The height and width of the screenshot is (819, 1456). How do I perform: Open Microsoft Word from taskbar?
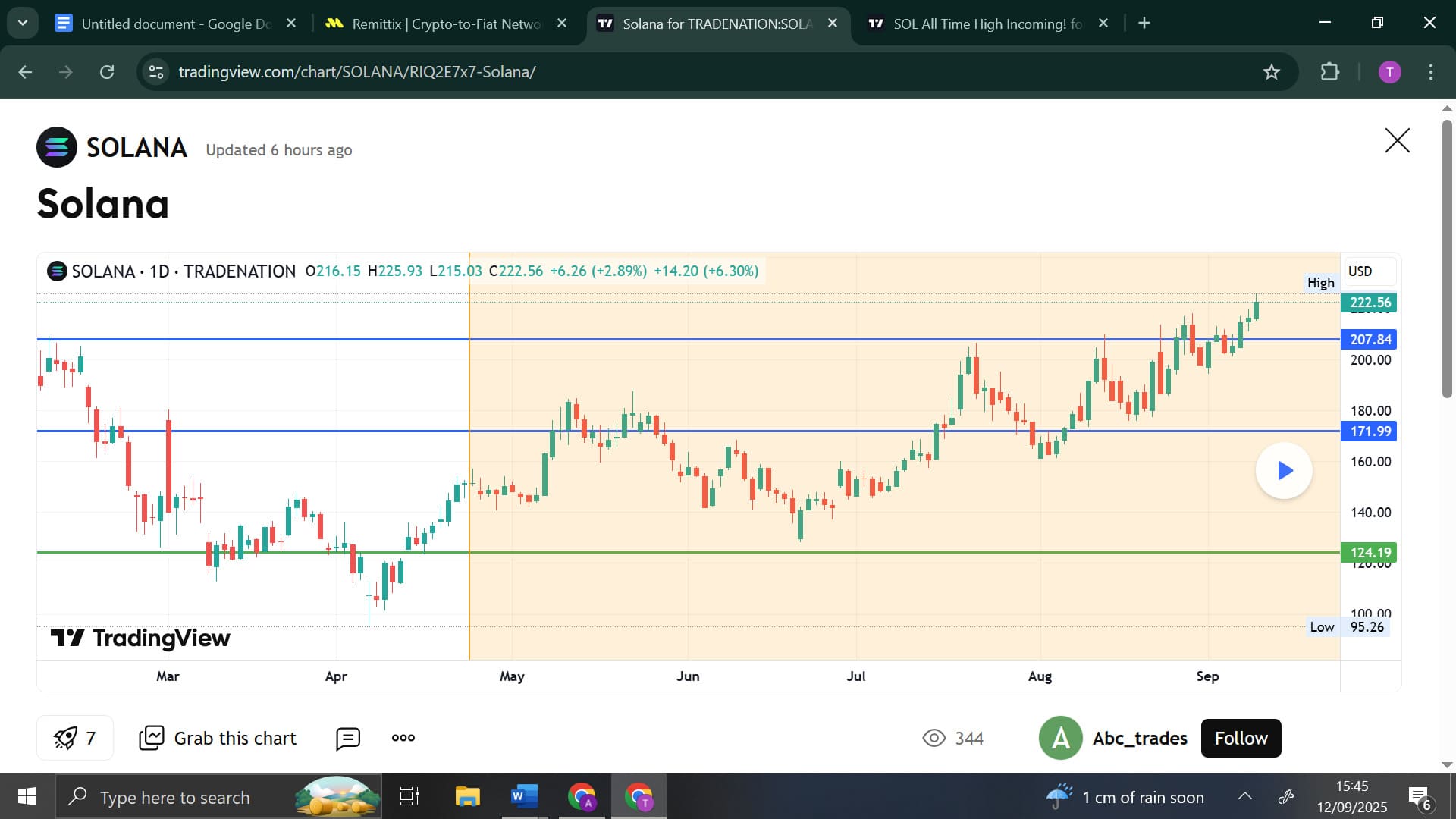tap(524, 796)
